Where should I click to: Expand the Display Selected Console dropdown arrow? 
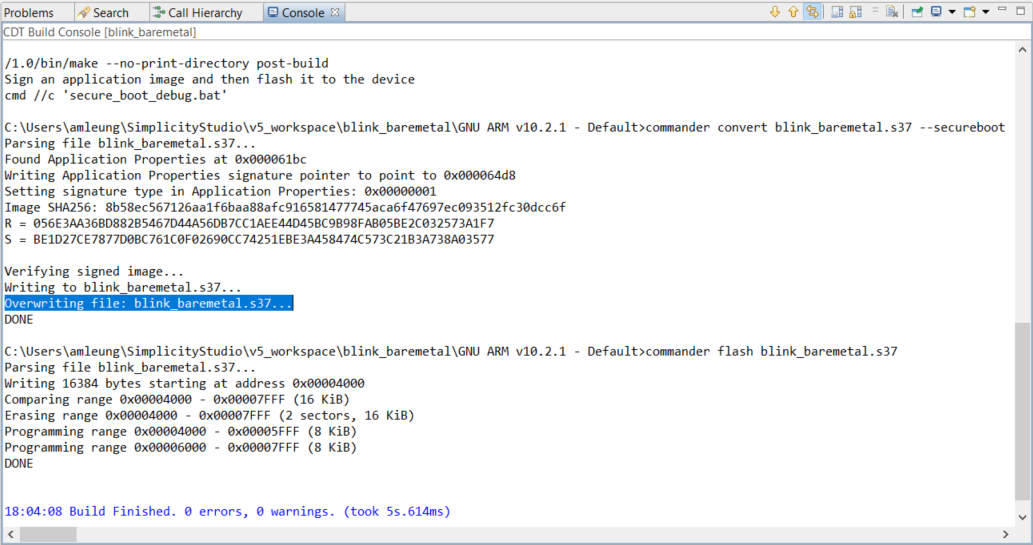(951, 12)
